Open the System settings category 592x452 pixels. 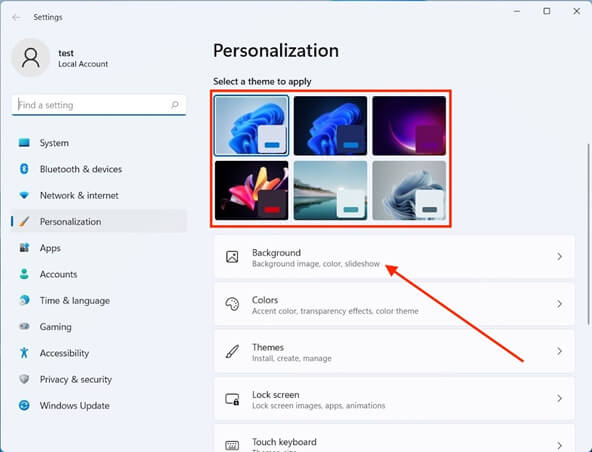coord(99,143)
